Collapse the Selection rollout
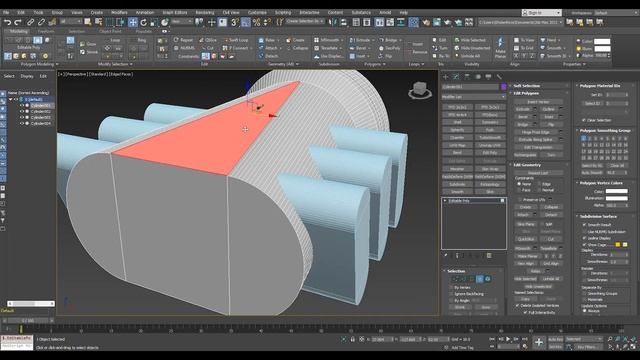Viewport: 640px width, 360px height. 456,271
